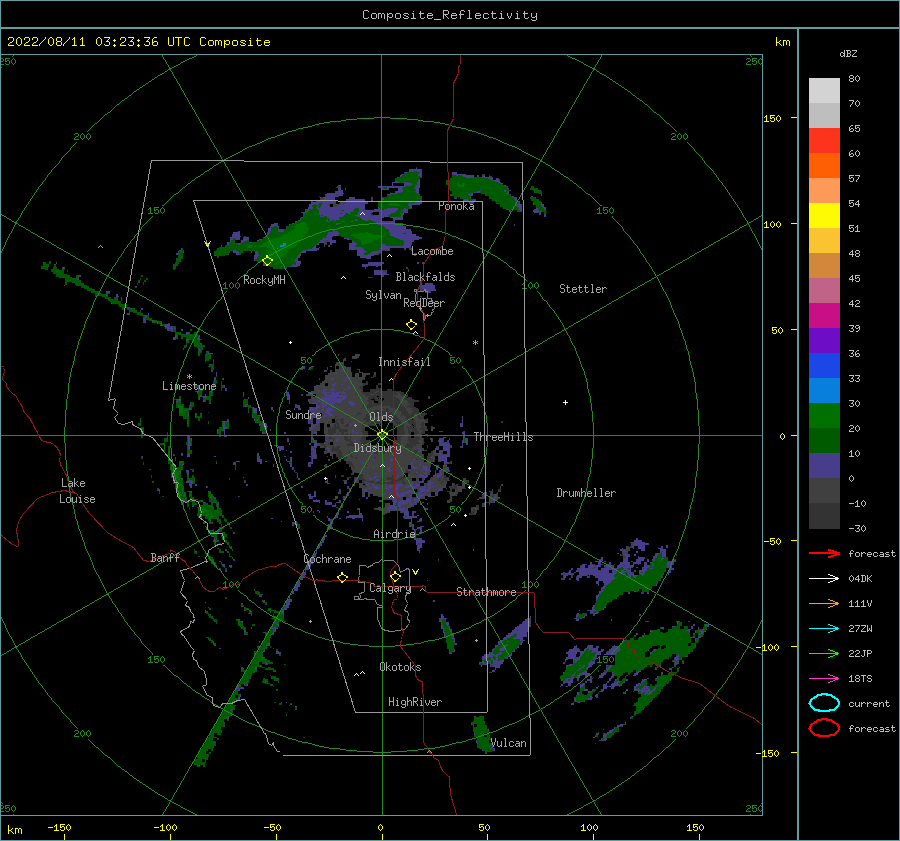
Task: Click the Vulcan town label
Action: pyautogui.click(x=508, y=743)
